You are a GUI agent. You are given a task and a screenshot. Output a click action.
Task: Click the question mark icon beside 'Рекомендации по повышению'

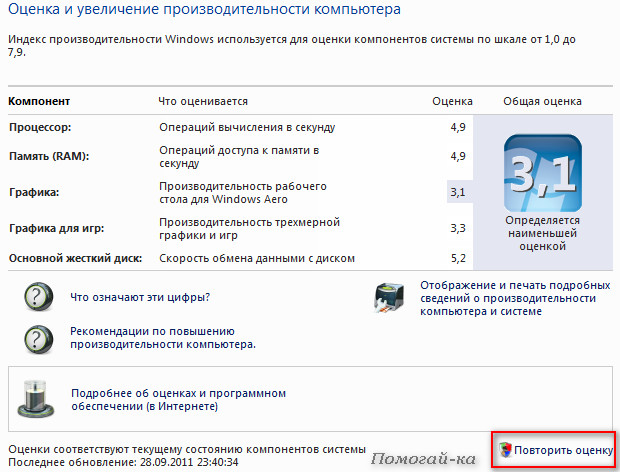[x=38, y=339]
